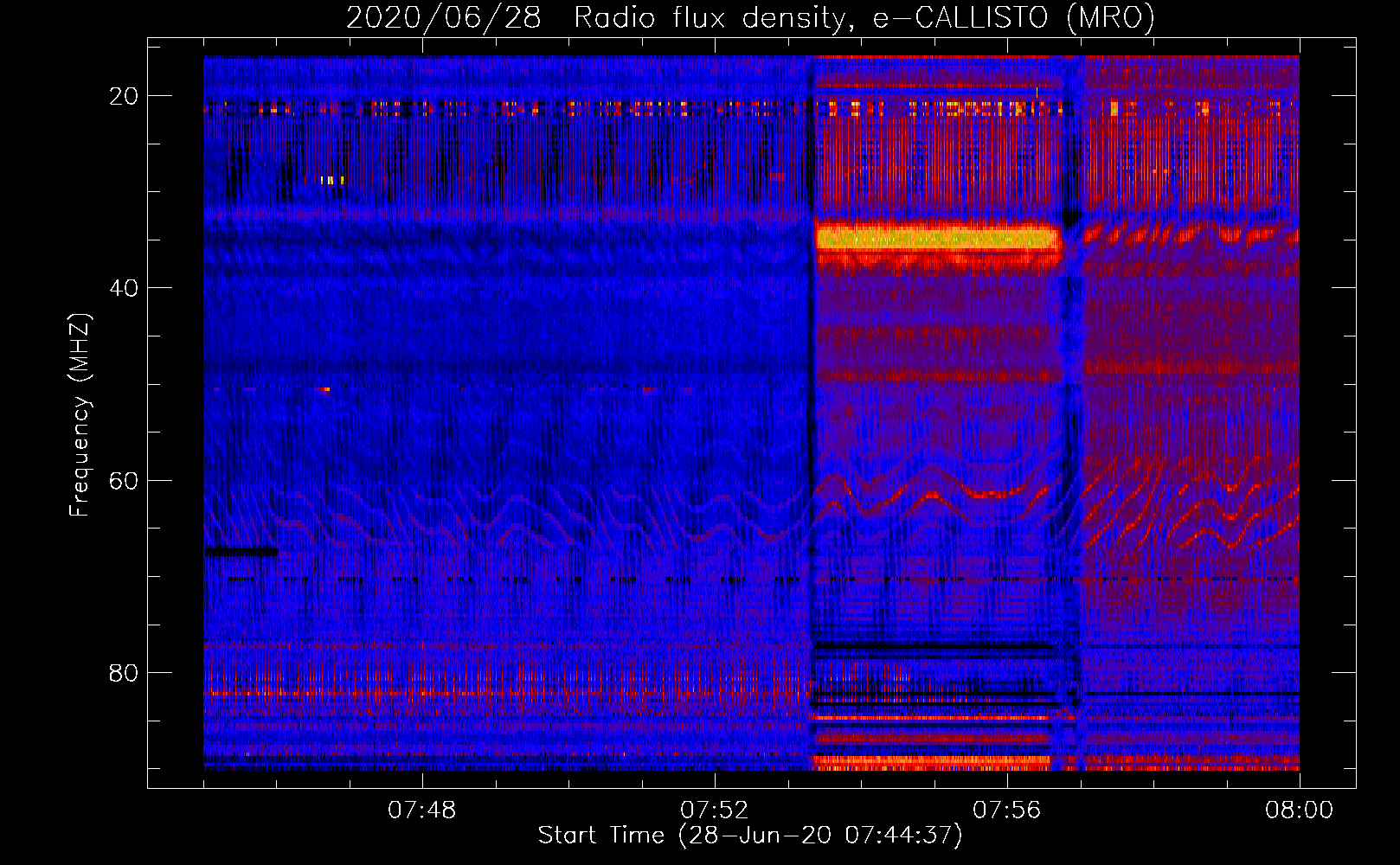Click the 08:00 time tick label
Viewport: 1400px width, 865px height.
tap(1299, 811)
